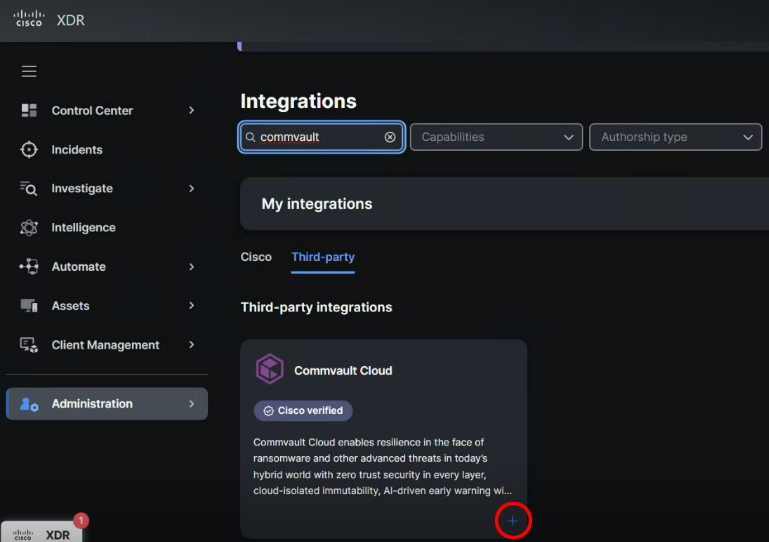Switch to the Cisco tab
The width and height of the screenshot is (769, 542).
(256, 257)
